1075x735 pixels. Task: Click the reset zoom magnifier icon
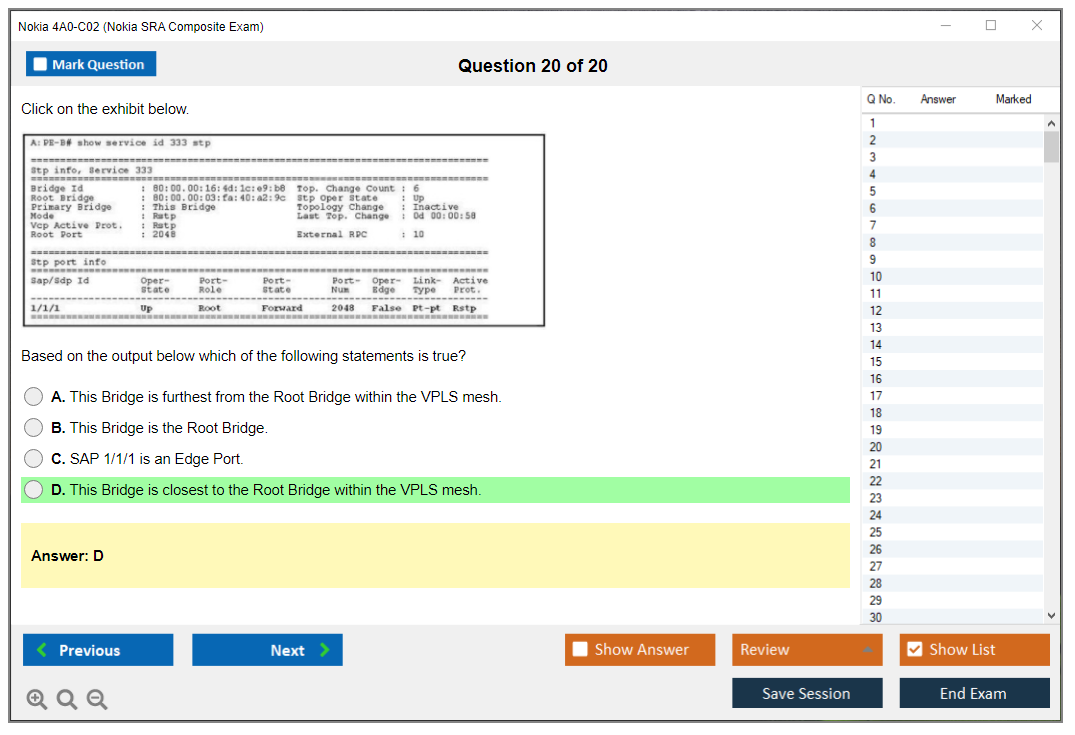click(x=67, y=700)
